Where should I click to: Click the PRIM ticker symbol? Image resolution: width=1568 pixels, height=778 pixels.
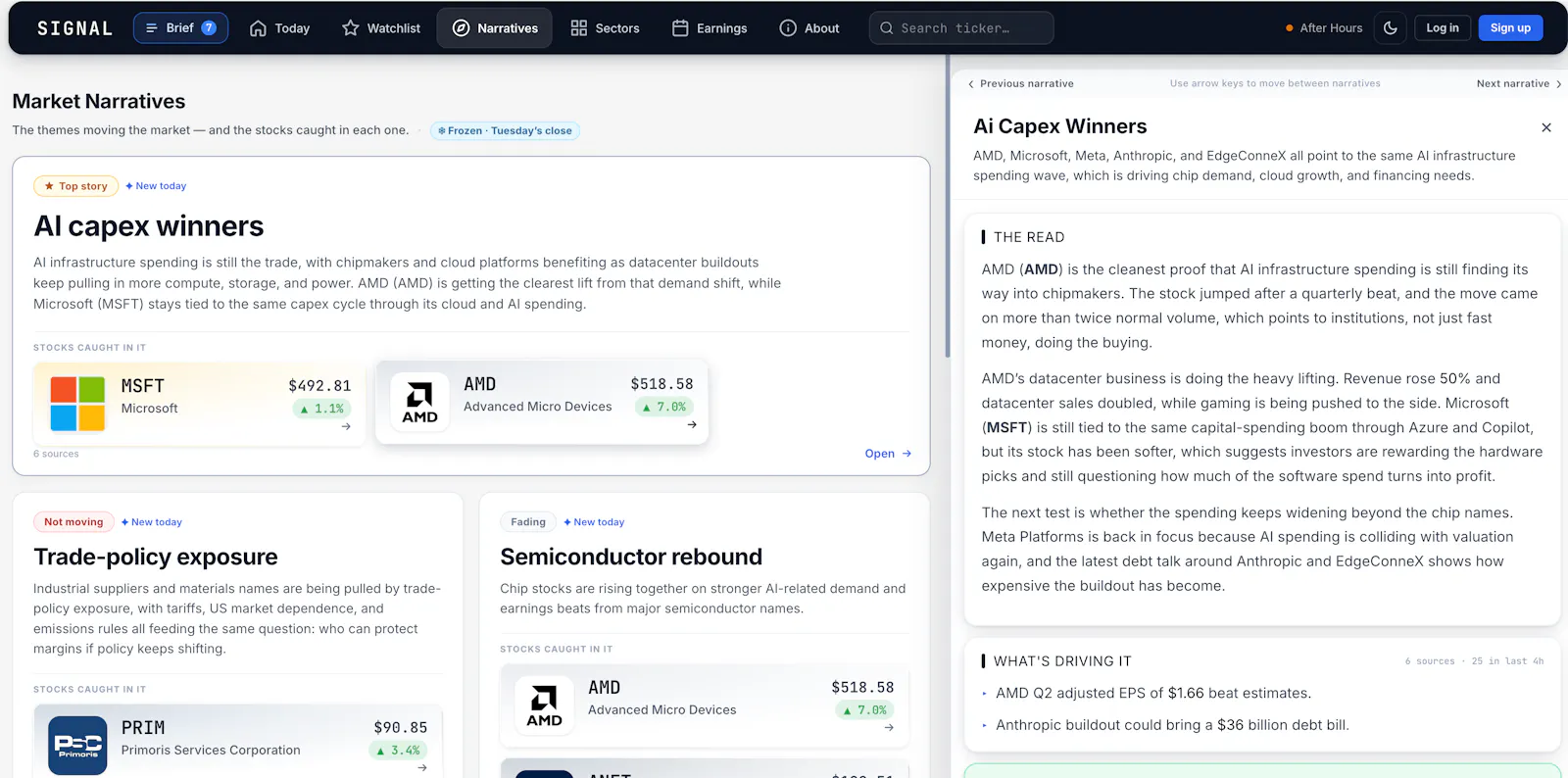pos(143,728)
